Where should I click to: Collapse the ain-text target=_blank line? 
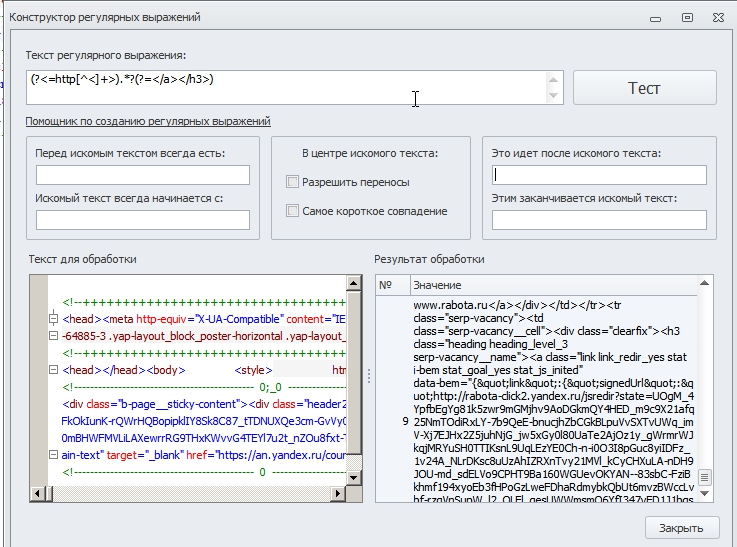click(x=54, y=455)
